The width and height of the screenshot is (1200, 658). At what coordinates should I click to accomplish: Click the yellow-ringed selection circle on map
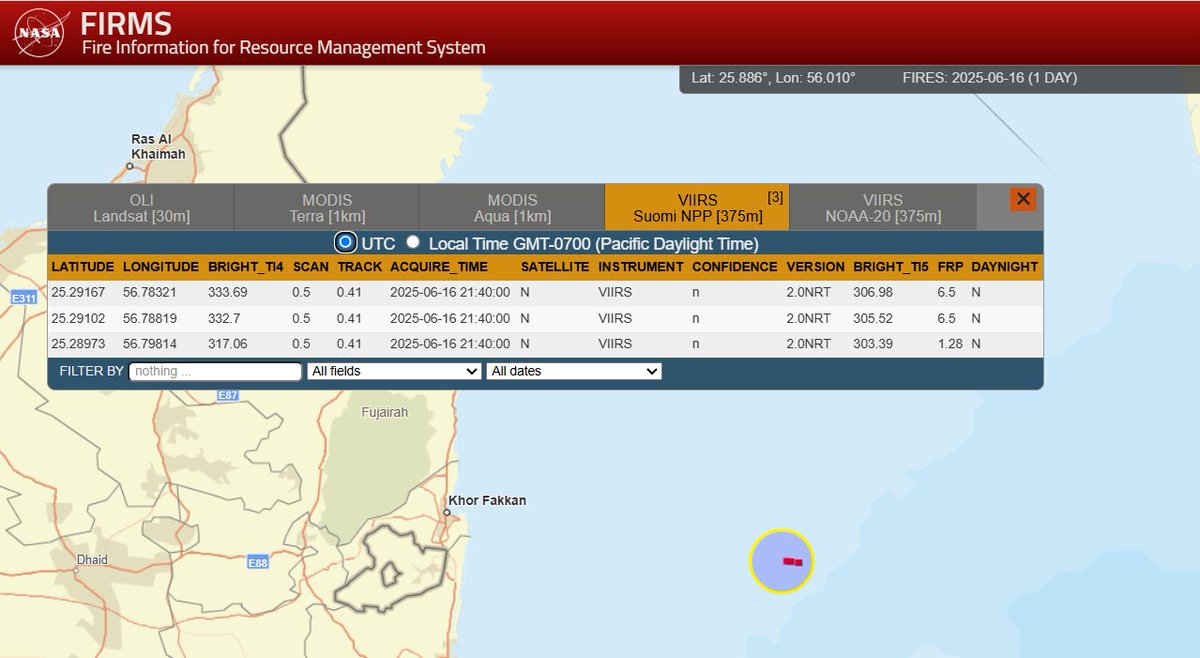[782, 561]
